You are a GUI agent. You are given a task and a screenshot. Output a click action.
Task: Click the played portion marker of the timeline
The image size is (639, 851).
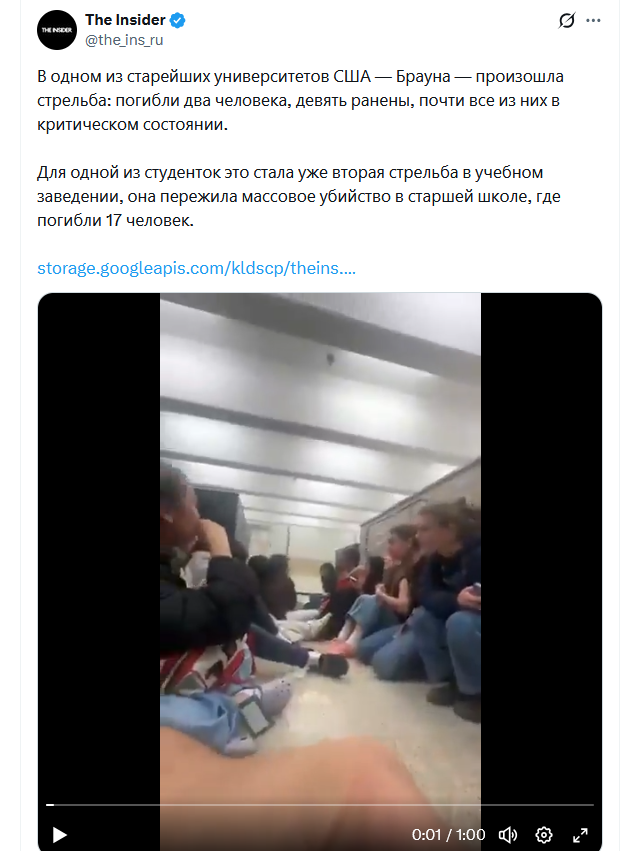point(50,805)
